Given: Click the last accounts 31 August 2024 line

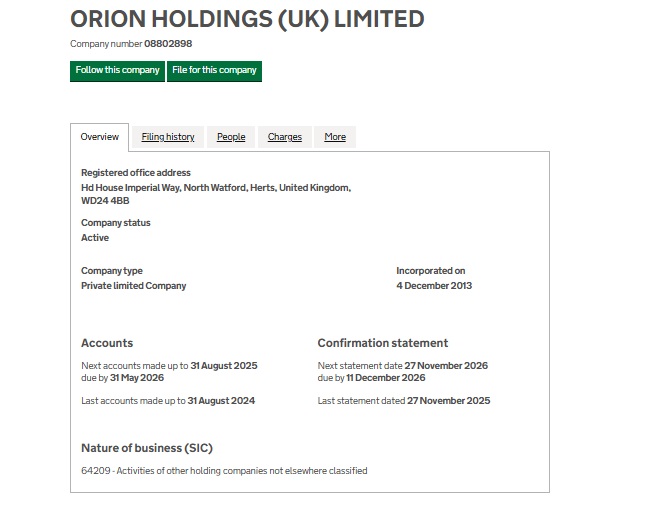Looking at the screenshot, I should coord(168,401).
